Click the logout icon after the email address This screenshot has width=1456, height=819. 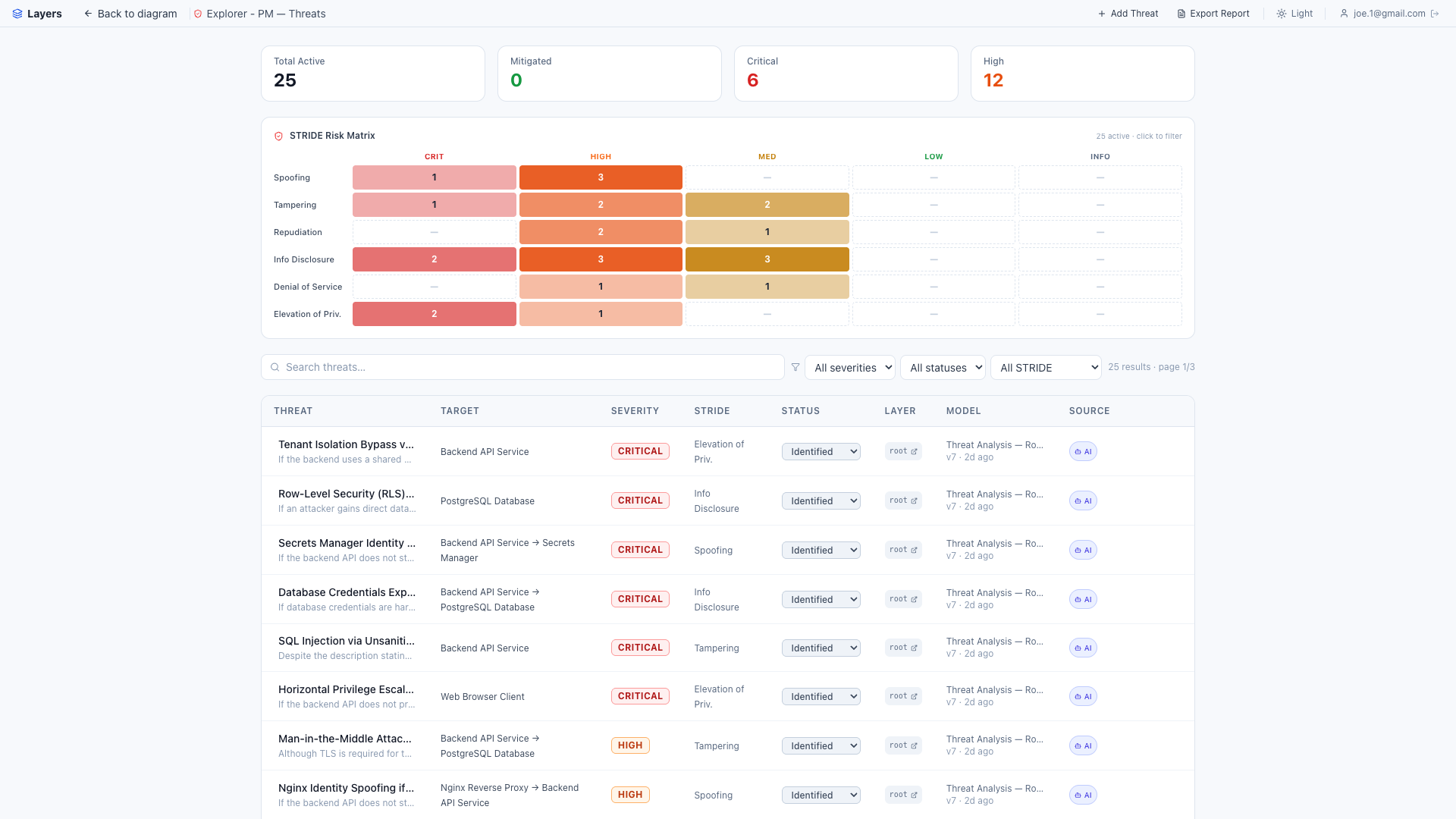[x=1435, y=14]
